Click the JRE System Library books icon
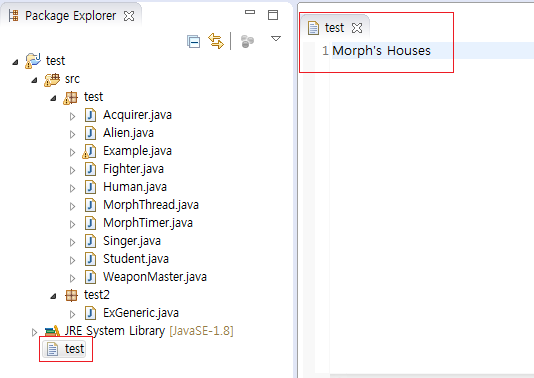Image resolution: width=534 pixels, height=378 pixels. (x=52, y=331)
